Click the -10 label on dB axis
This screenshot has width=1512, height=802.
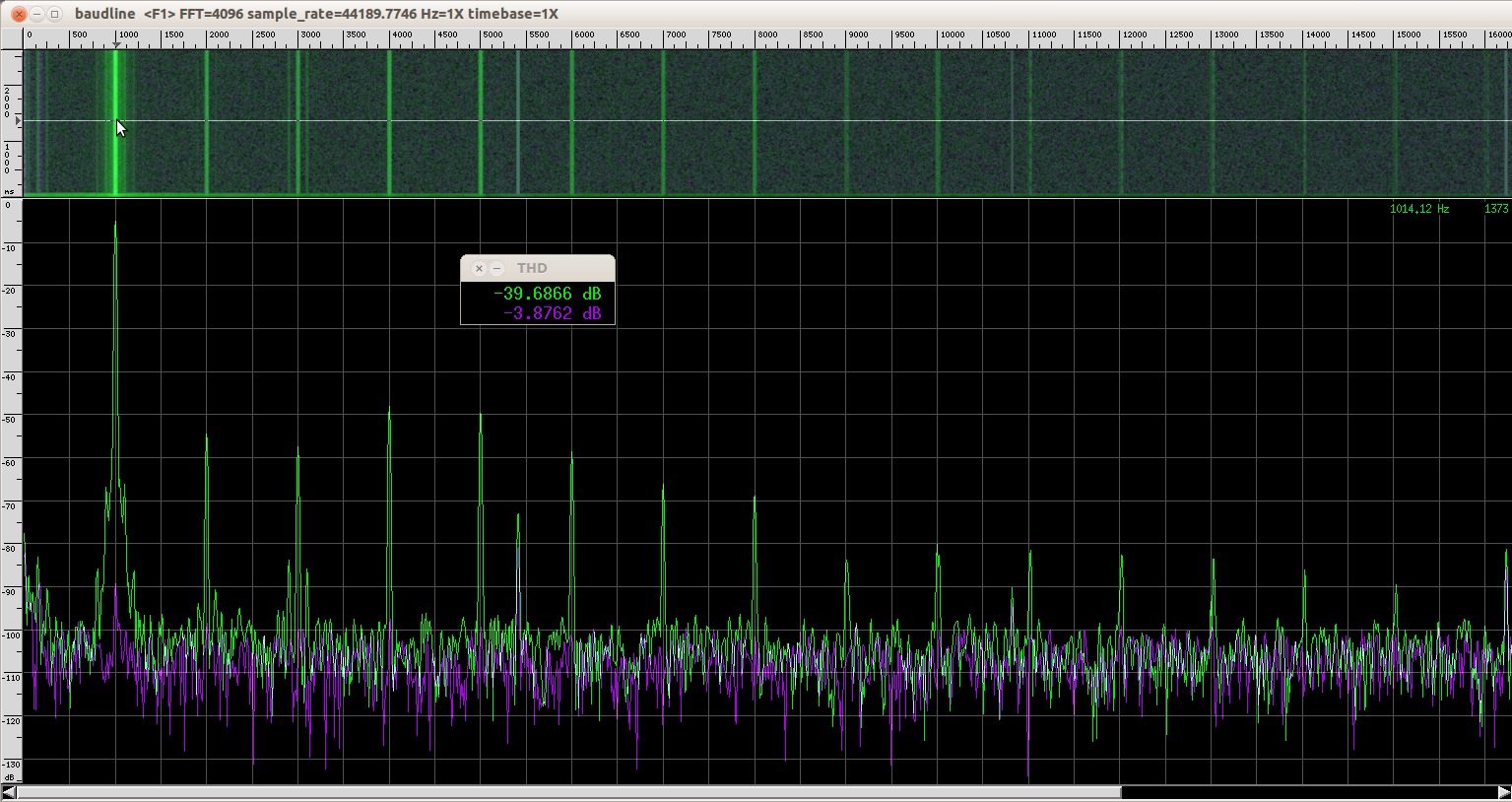click(x=10, y=247)
